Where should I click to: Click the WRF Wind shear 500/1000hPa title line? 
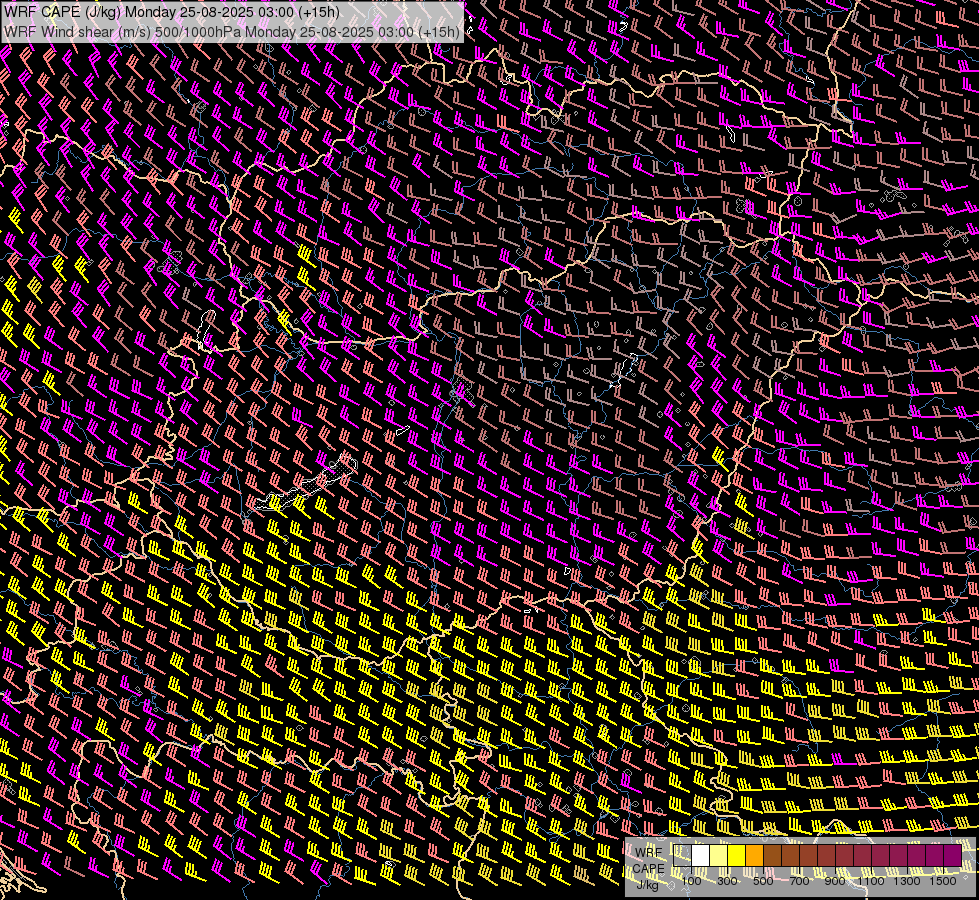coord(232,31)
